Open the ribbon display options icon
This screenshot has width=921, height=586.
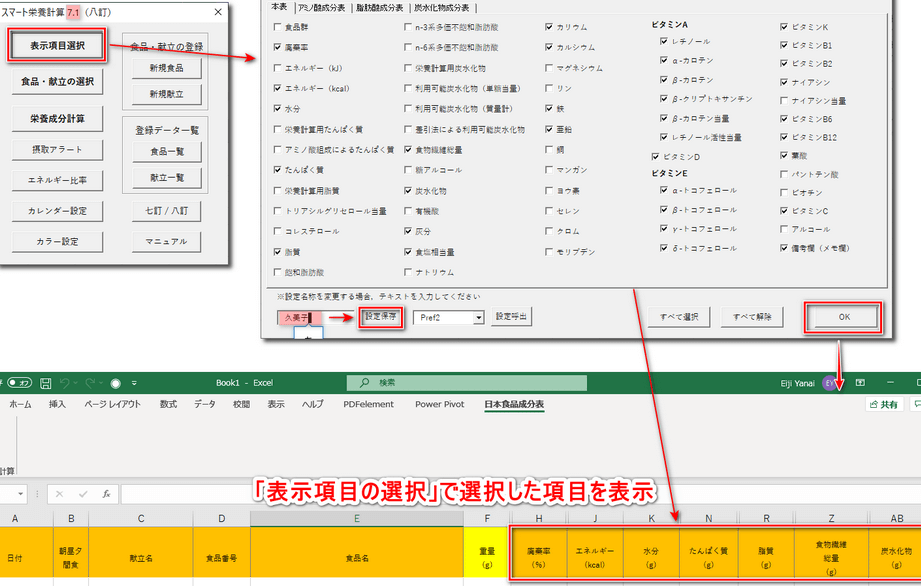[860, 382]
